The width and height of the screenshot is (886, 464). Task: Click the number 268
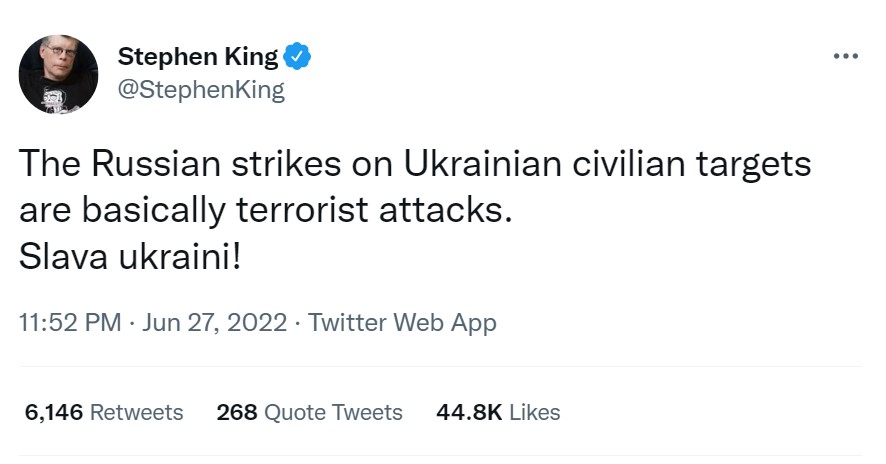click(x=237, y=412)
